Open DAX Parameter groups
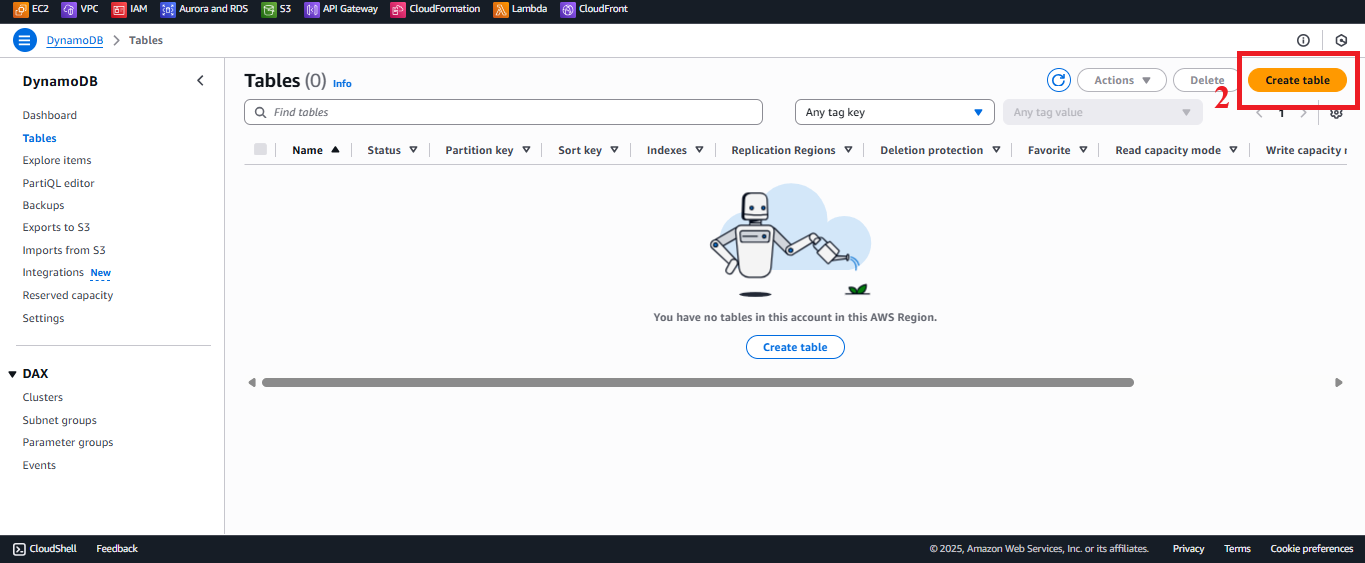Screen dimensions: 1365x563 pos(68,442)
